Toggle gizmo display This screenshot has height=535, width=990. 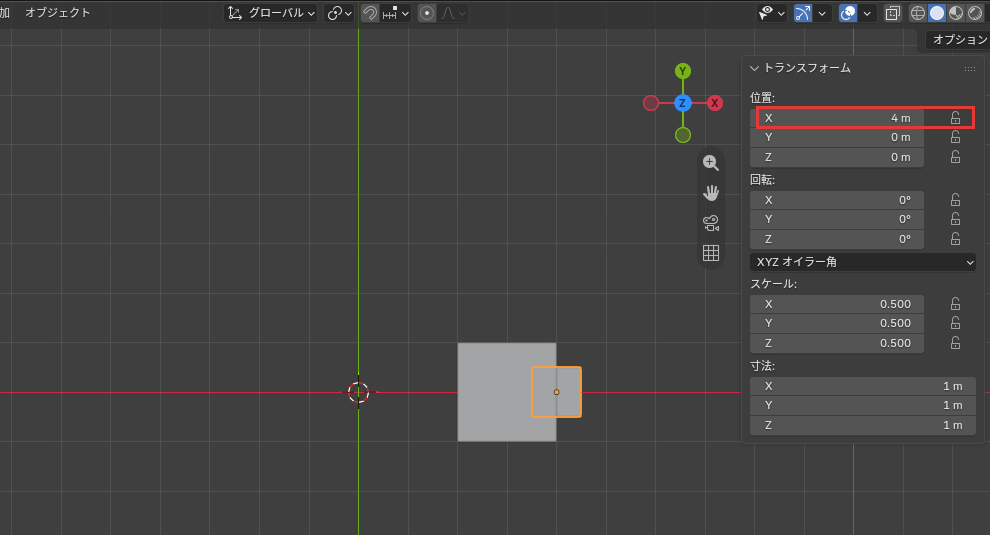802,13
